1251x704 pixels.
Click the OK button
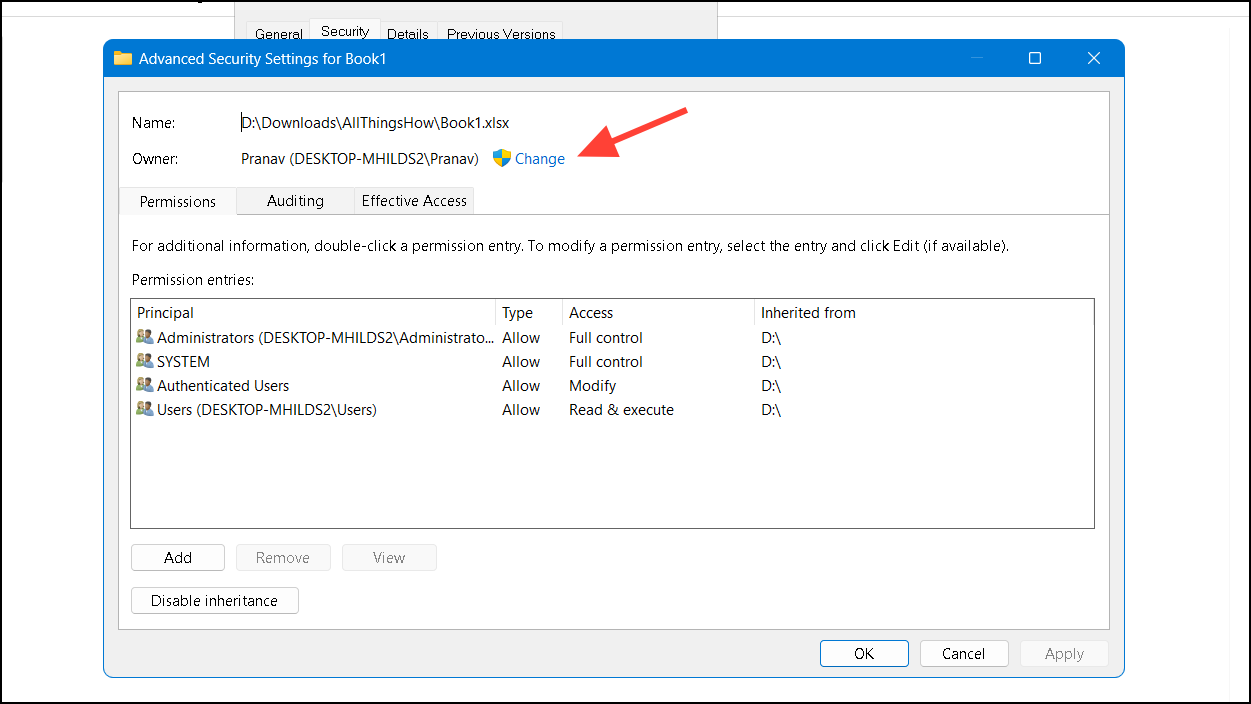click(x=863, y=653)
